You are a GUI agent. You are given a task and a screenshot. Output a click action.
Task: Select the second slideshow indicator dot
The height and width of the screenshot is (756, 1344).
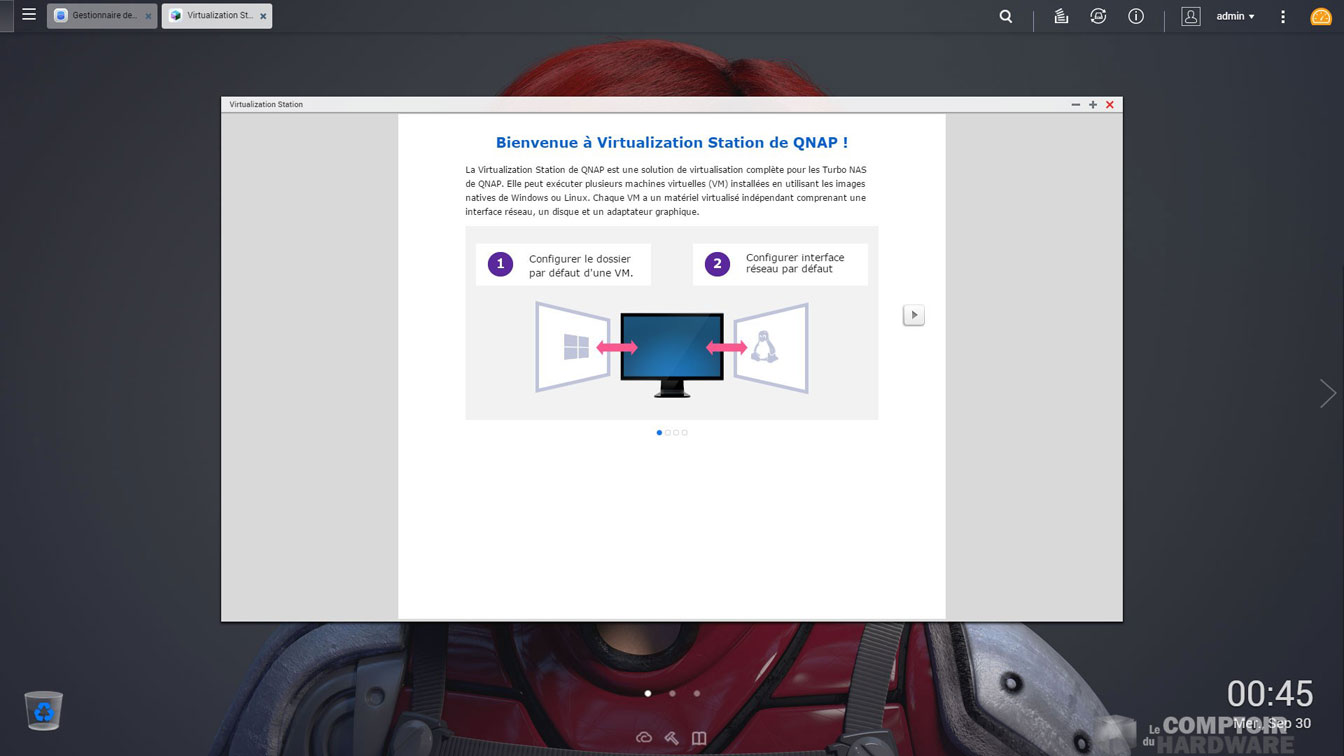click(x=668, y=433)
